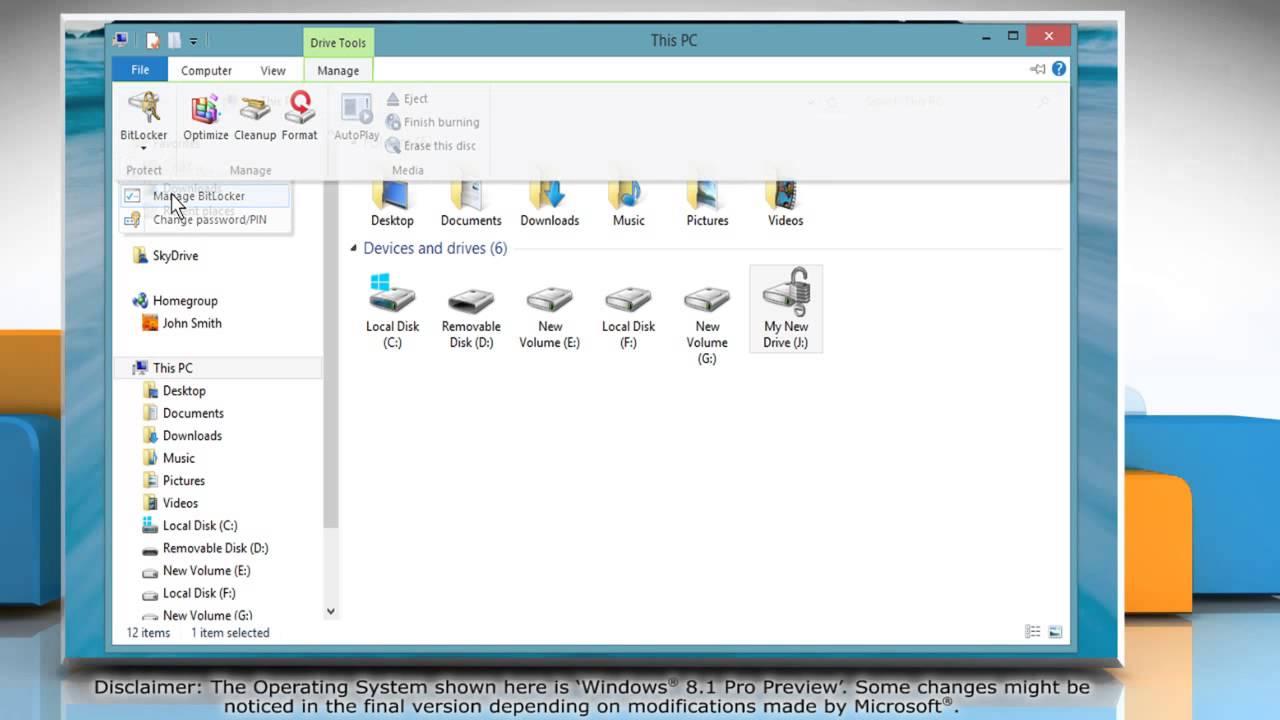Select SkyDrive in the navigation pane
The height and width of the screenshot is (720, 1280).
point(175,256)
